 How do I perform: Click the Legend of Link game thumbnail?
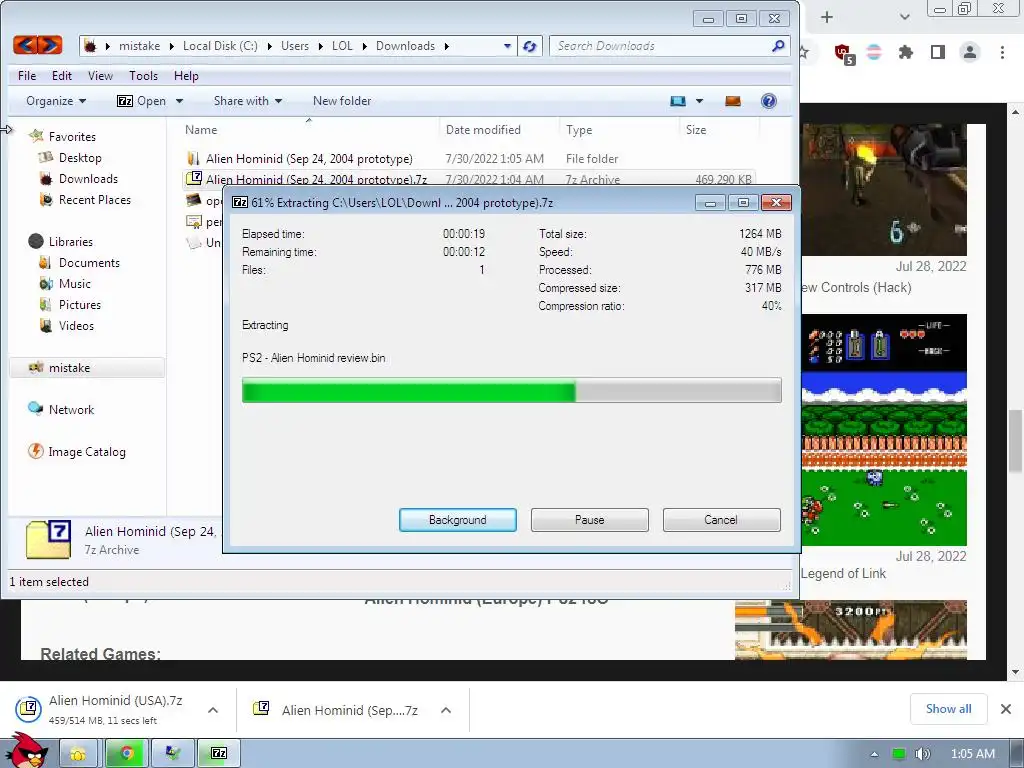tap(884, 430)
